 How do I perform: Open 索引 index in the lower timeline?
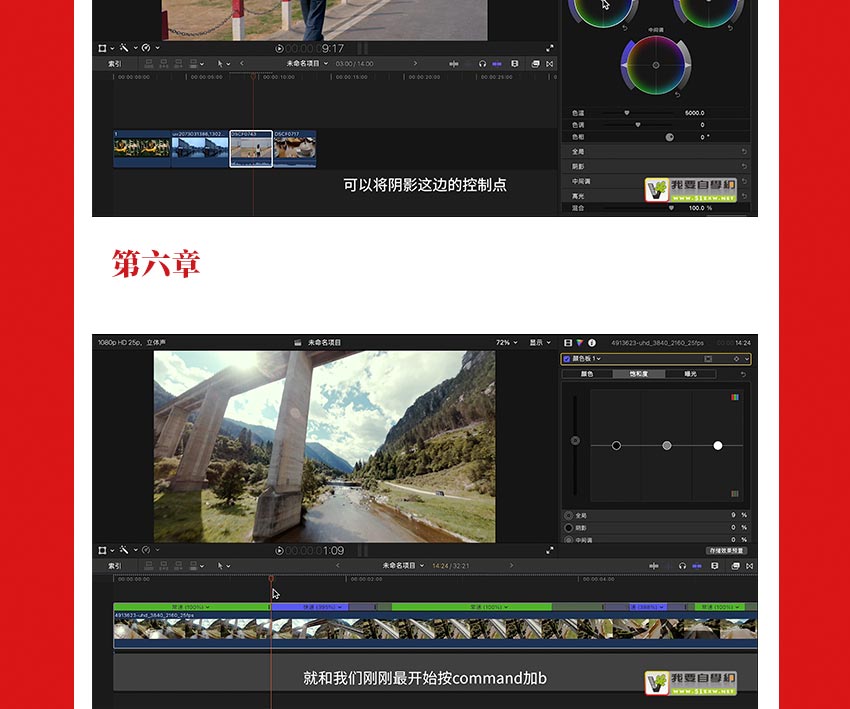pyautogui.click(x=115, y=566)
